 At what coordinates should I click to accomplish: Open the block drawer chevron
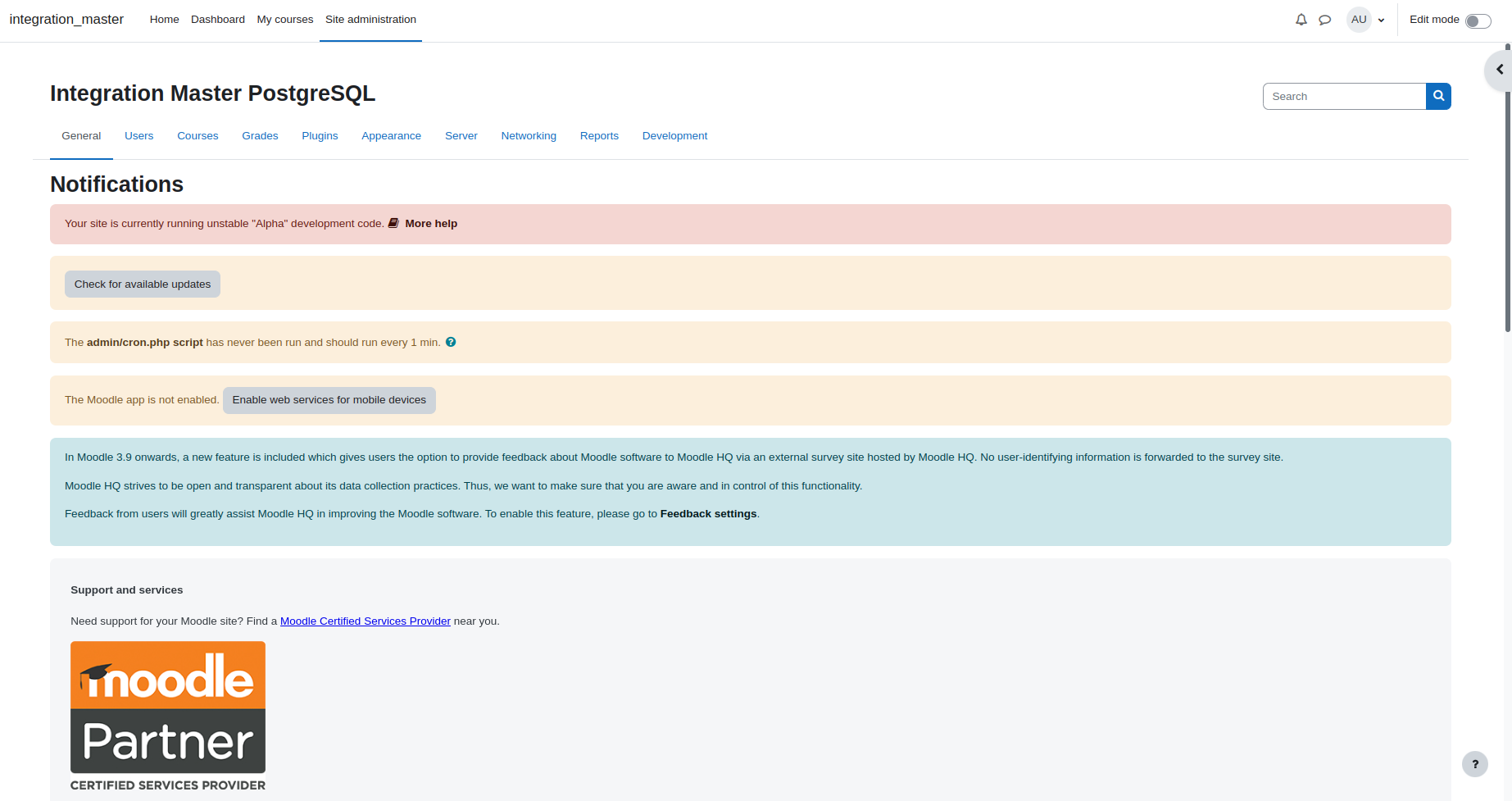(x=1500, y=70)
